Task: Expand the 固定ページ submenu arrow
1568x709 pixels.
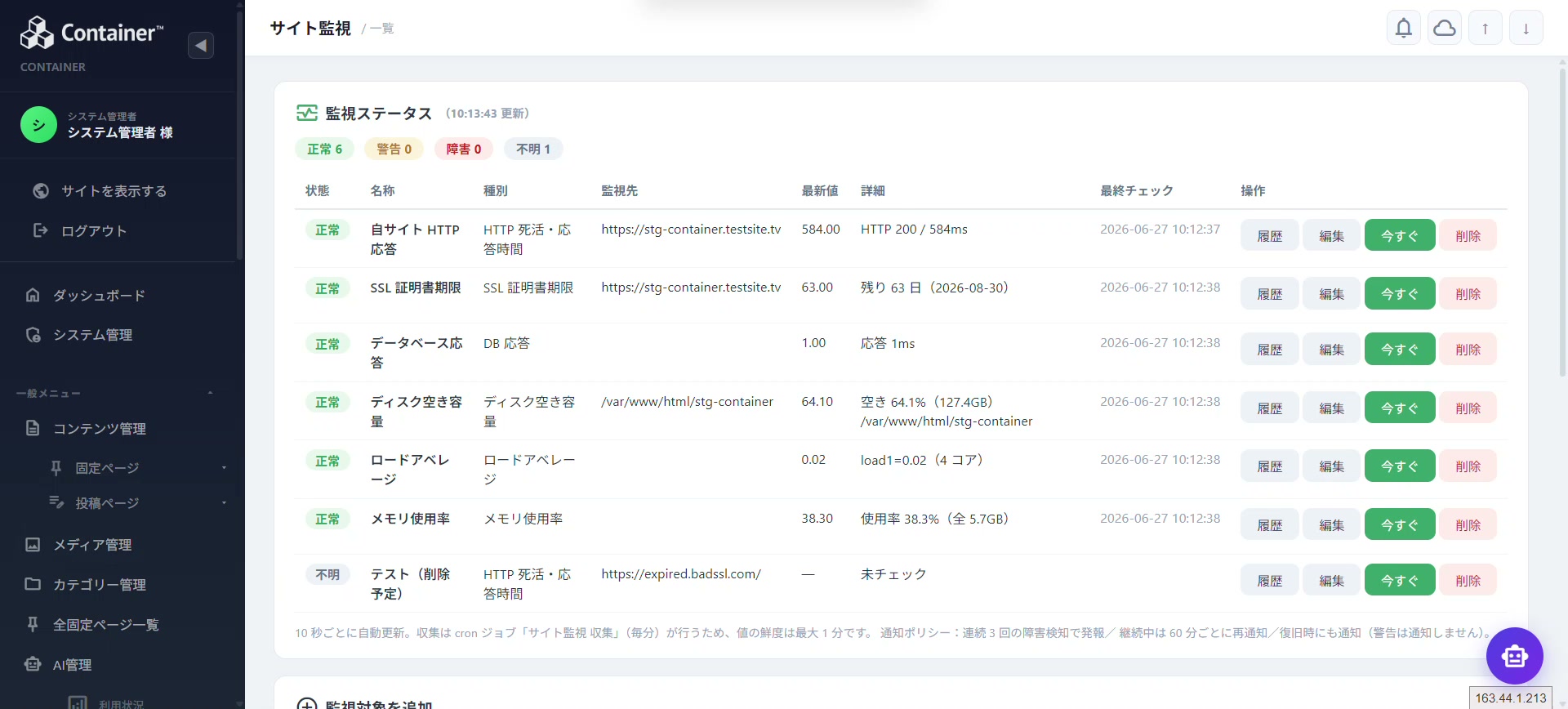Action: coord(224,468)
